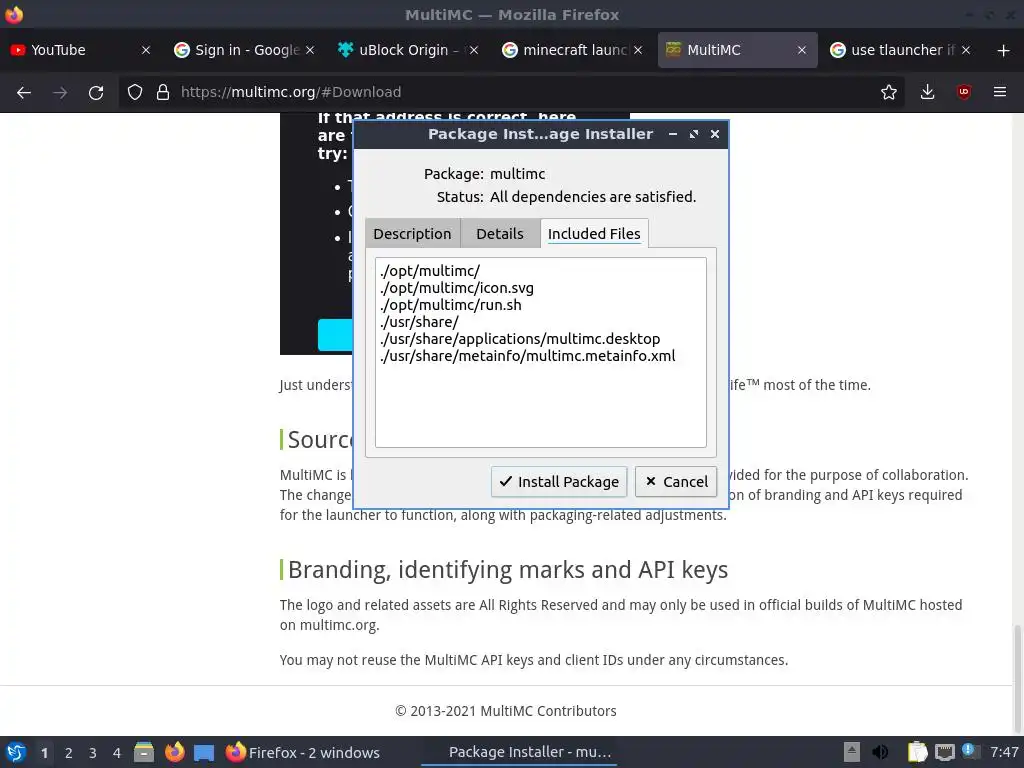This screenshot has width=1024, height=768.
Task: Open the Details tab in Package Installer
Action: click(500, 234)
